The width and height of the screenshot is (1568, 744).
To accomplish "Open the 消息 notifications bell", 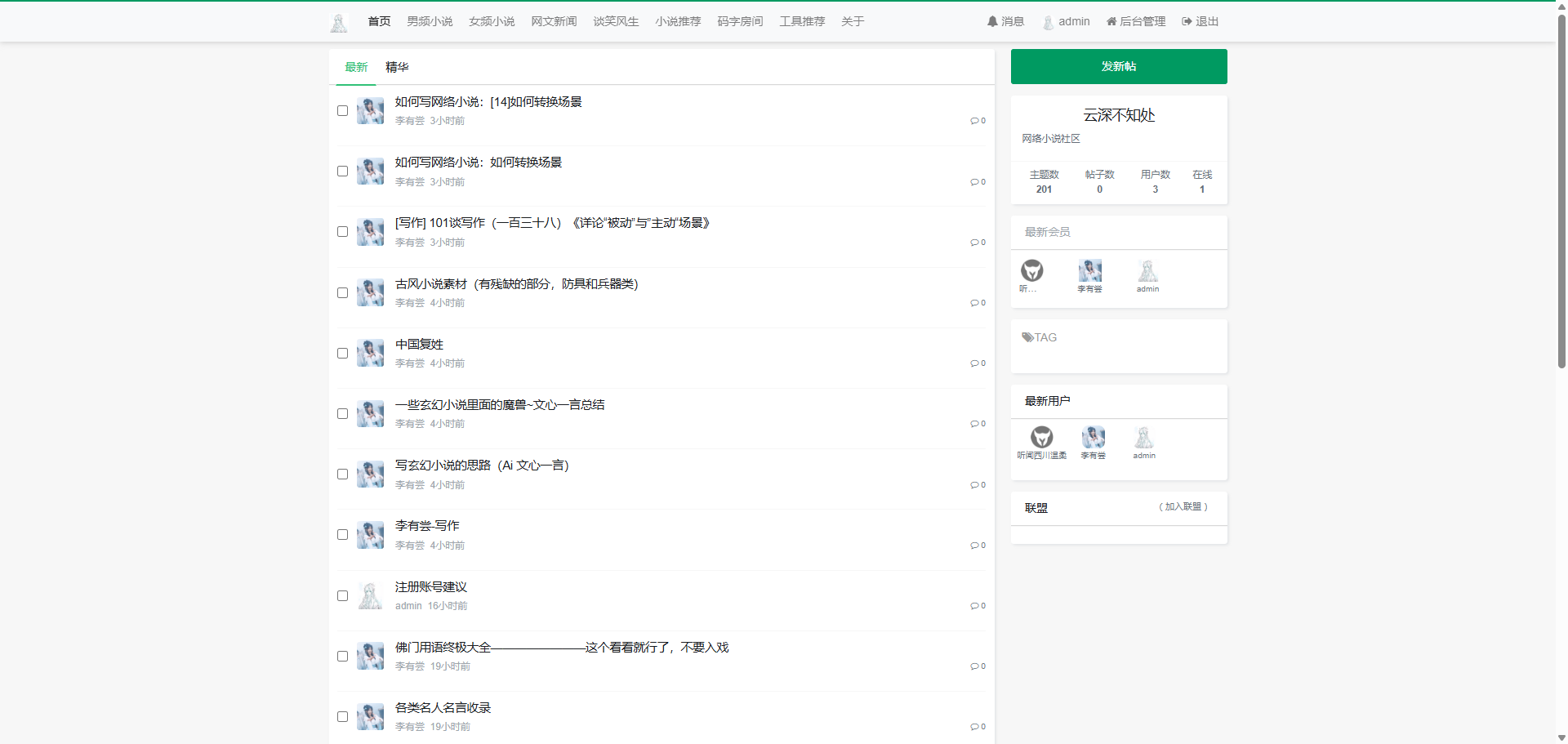I will [x=992, y=21].
